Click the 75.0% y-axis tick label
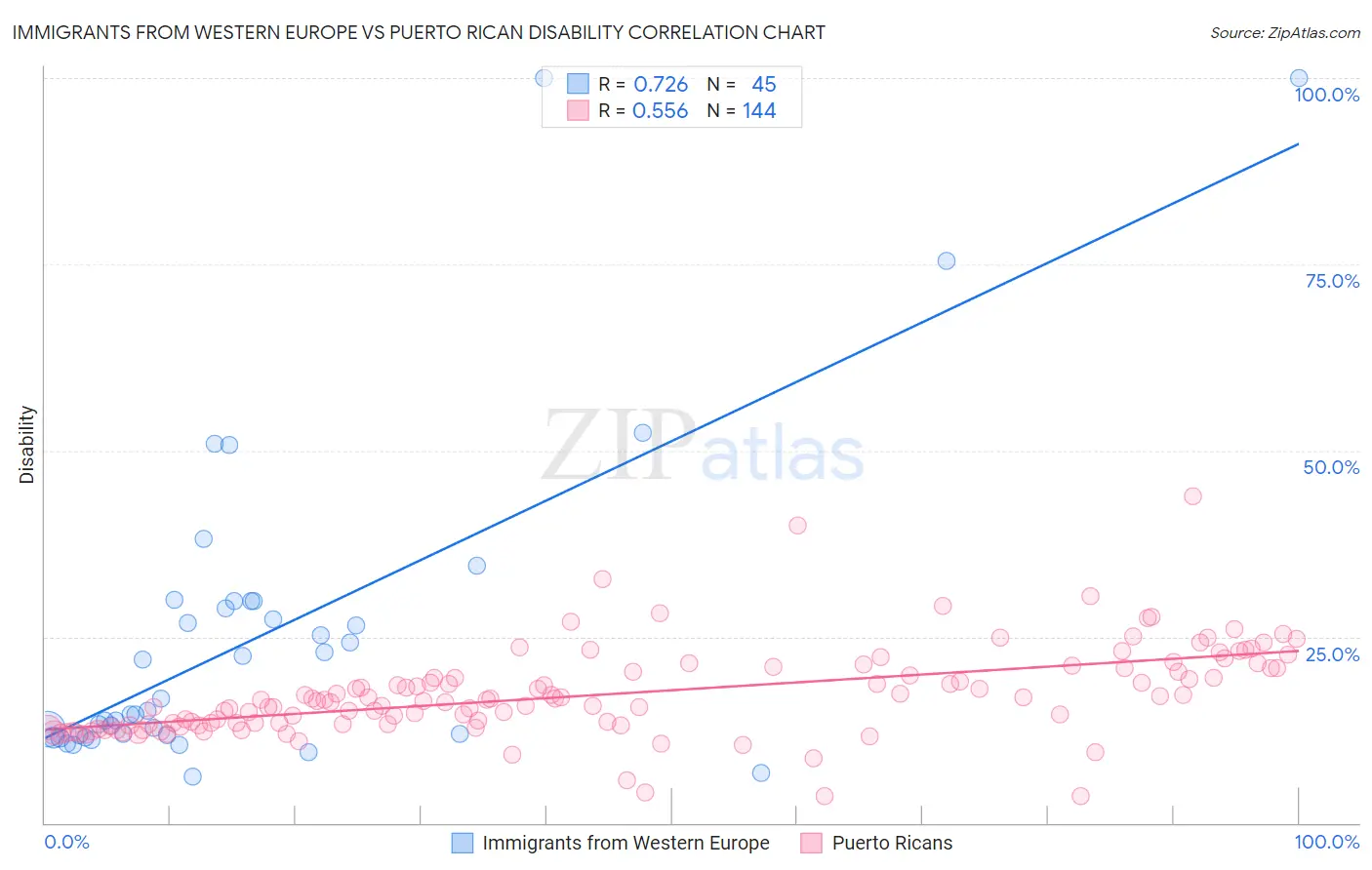The width and height of the screenshot is (1372, 870). [1332, 281]
